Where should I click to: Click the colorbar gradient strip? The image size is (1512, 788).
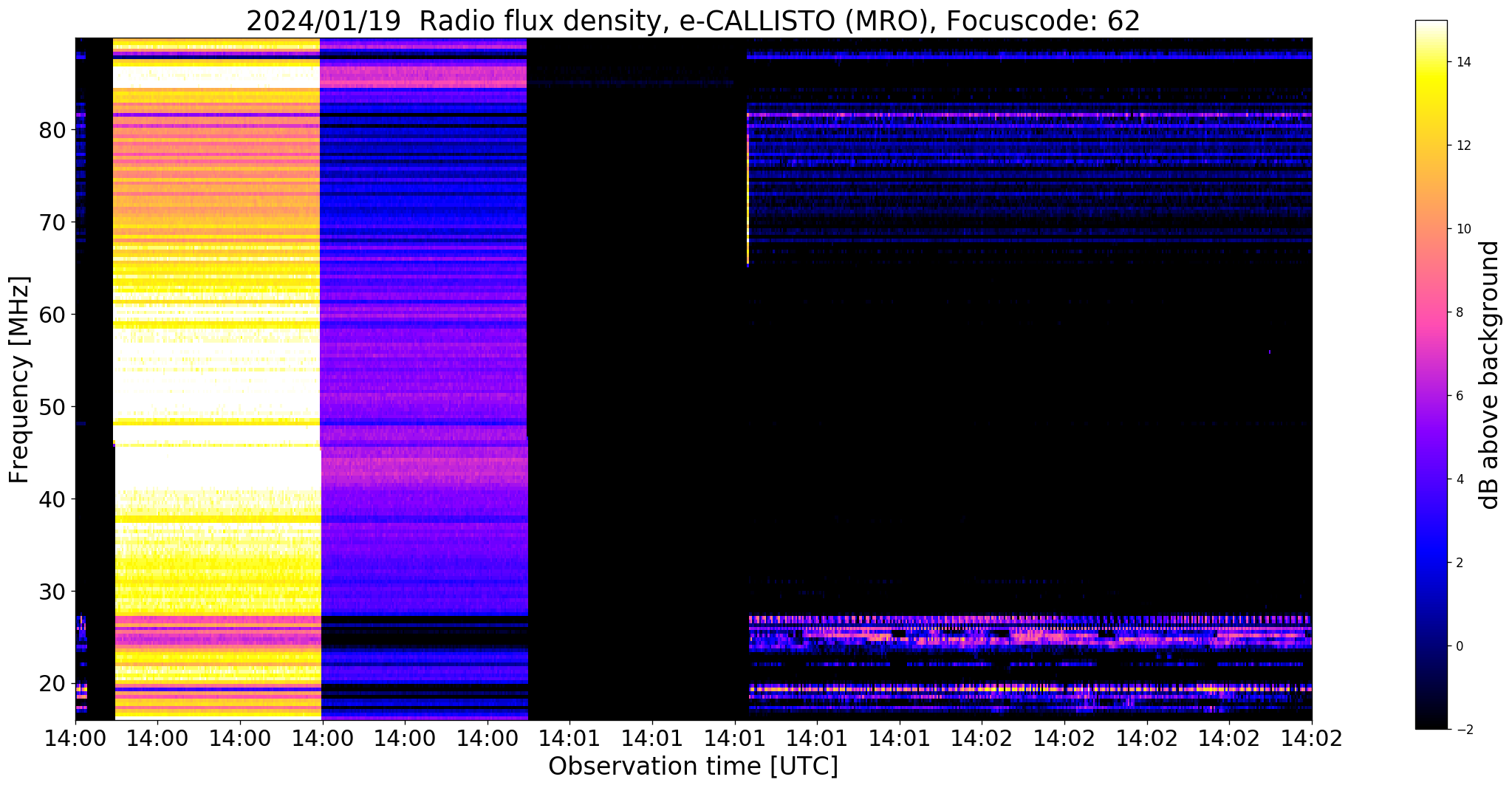click(1431, 374)
